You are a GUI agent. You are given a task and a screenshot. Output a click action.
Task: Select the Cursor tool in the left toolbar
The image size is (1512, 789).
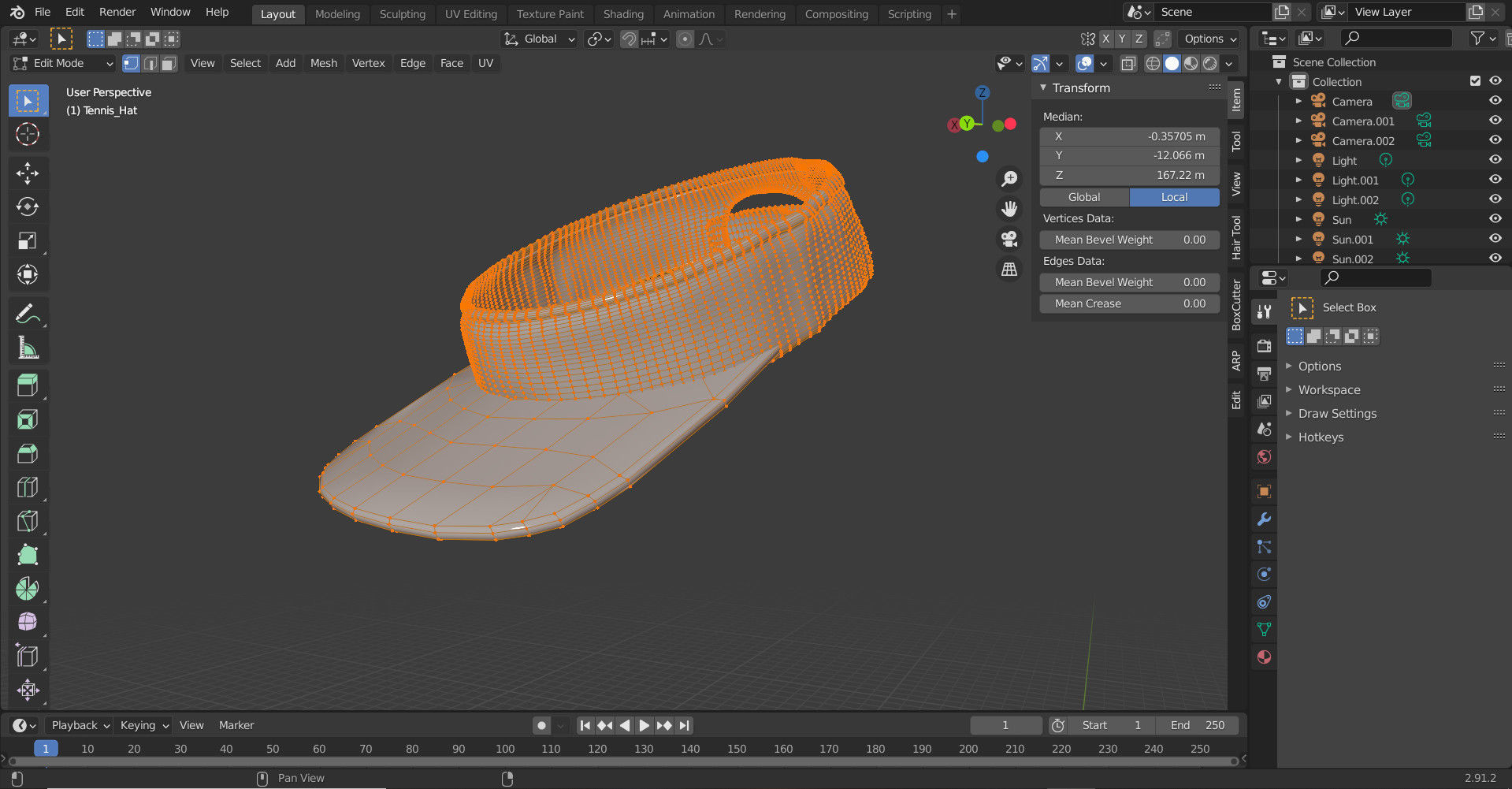pos(28,134)
